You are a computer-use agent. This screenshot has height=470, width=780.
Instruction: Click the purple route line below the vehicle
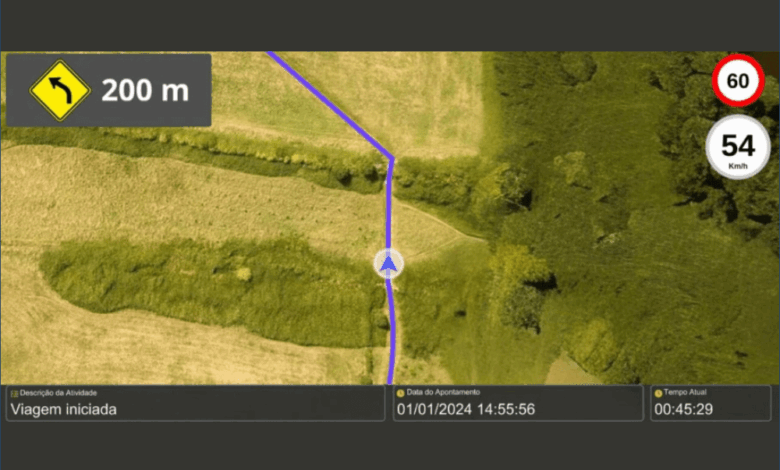click(x=393, y=333)
